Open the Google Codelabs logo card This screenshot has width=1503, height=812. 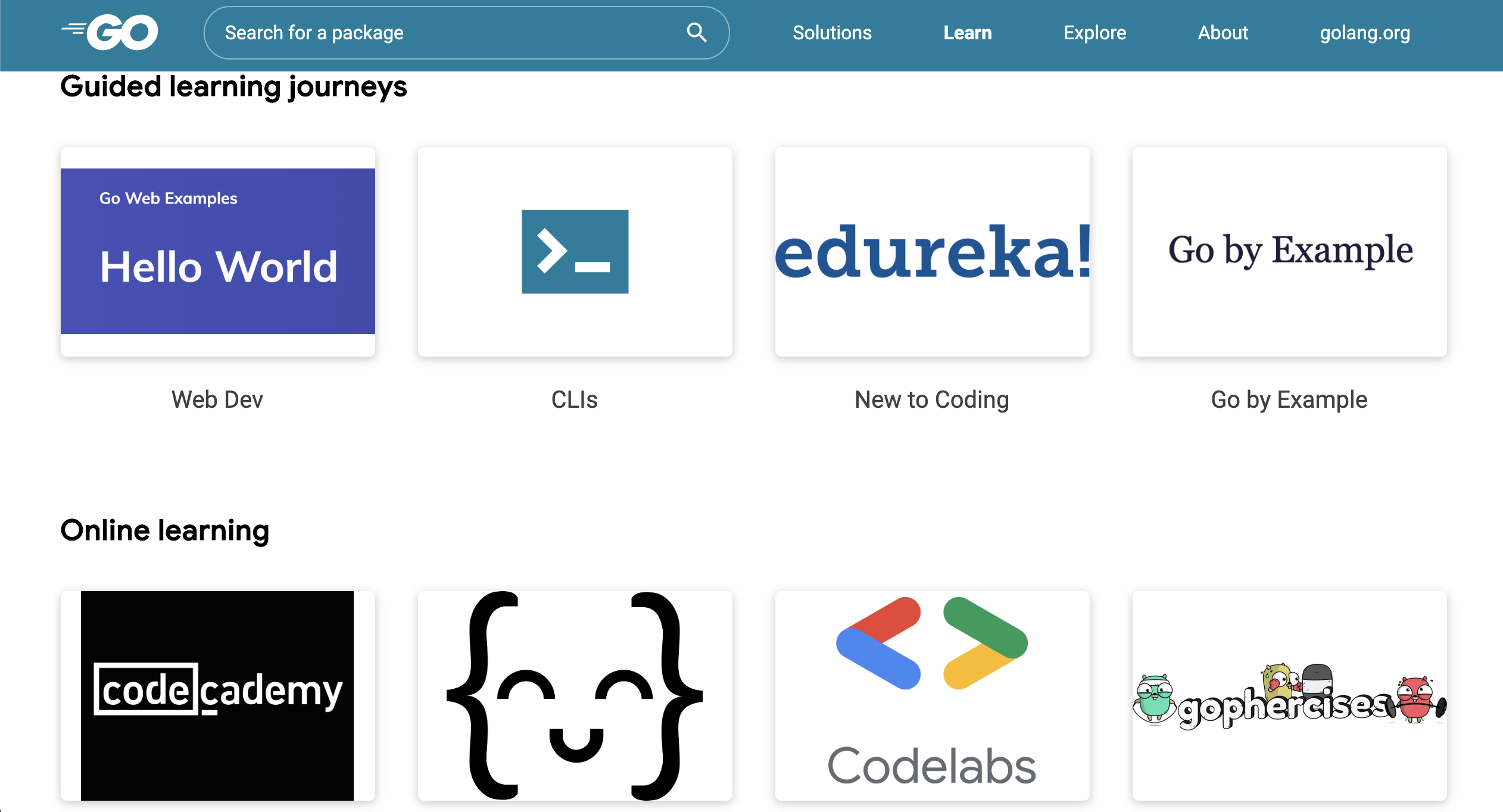pyautogui.click(x=932, y=695)
